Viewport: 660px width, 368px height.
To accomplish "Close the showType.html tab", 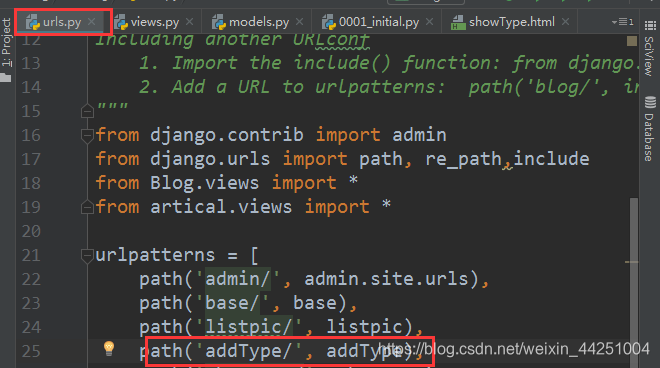I will [x=565, y=21].
